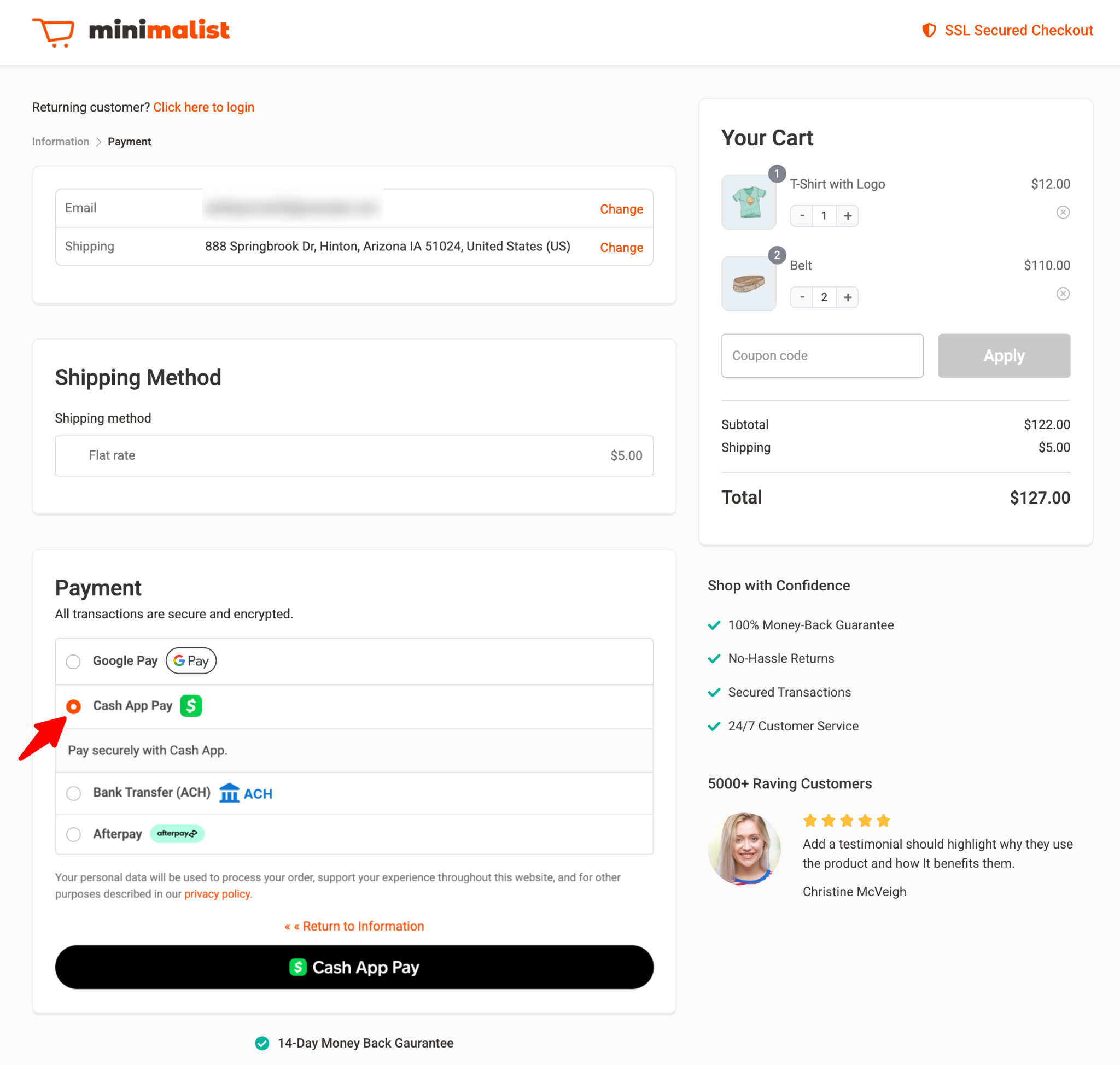This screenshot has width=1120, height=1065.
Task: Click the 14-Day Money Back Guarantee checkmark icon
Action: pos(263,1043)
